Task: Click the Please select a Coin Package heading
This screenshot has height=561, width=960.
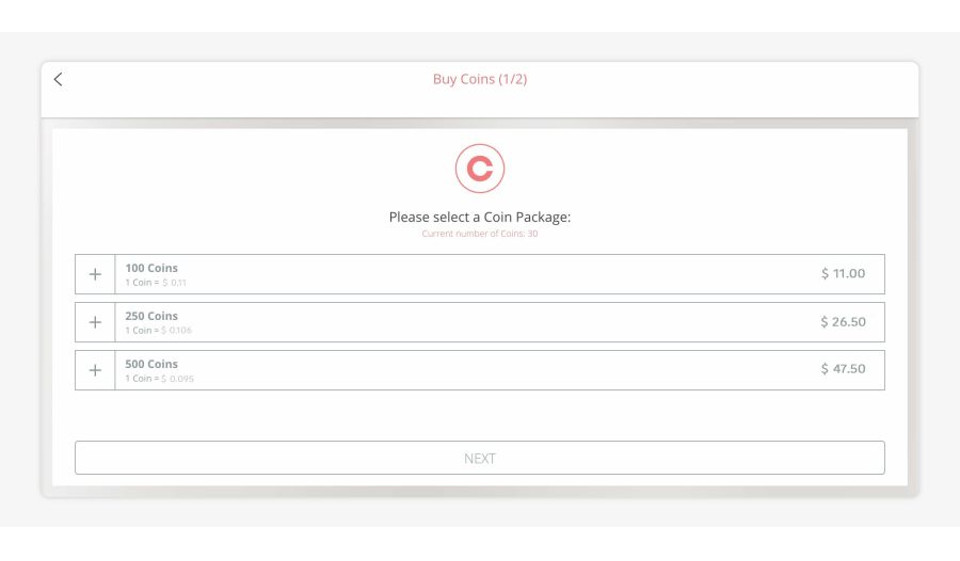Action: (480, 217)
